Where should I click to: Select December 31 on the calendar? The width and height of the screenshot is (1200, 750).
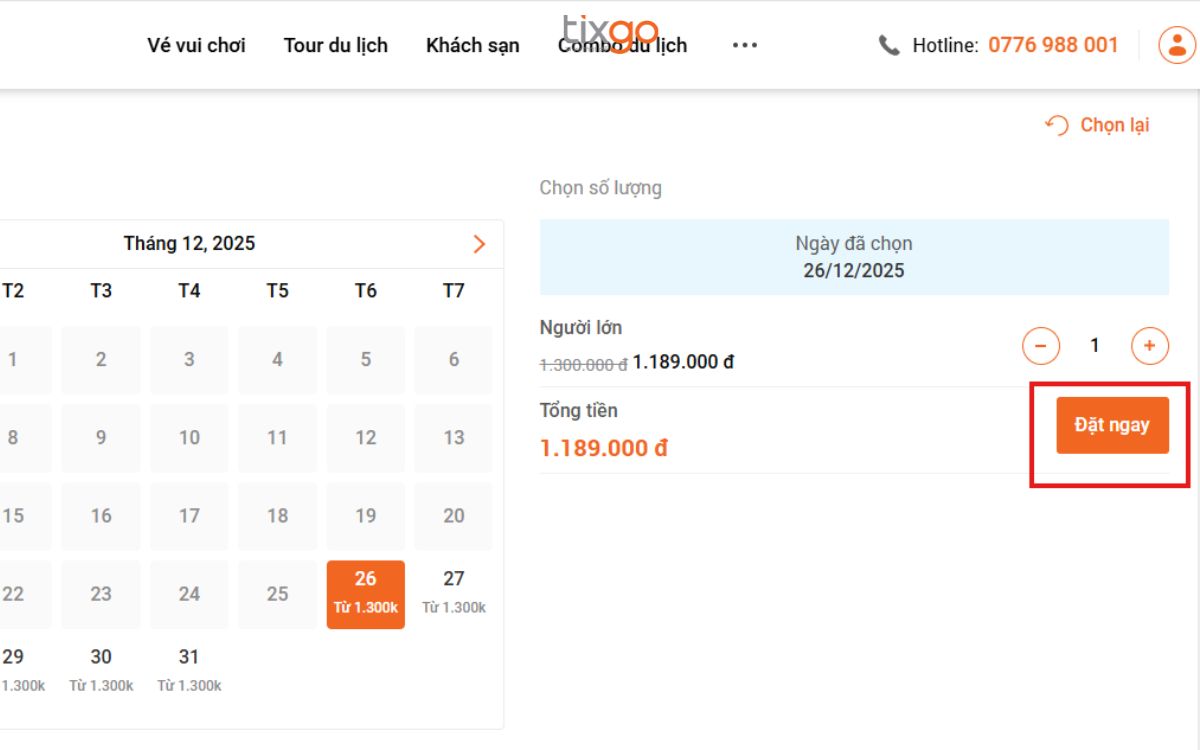click(189, 670)
